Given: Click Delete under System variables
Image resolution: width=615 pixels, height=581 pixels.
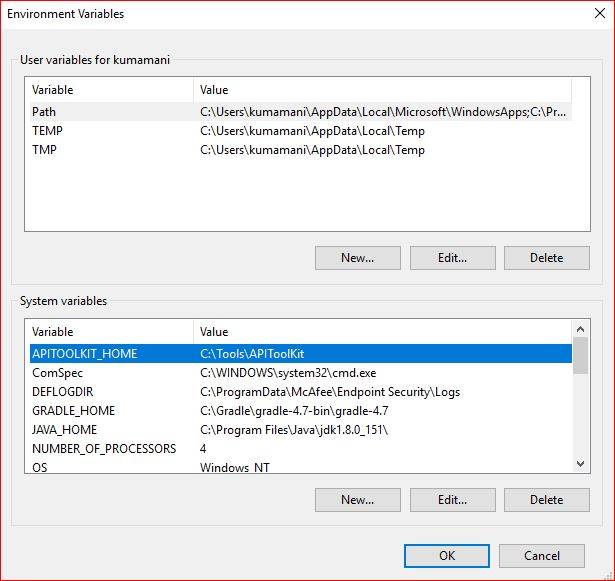Looking at the screenshot, I should (547, 500).
